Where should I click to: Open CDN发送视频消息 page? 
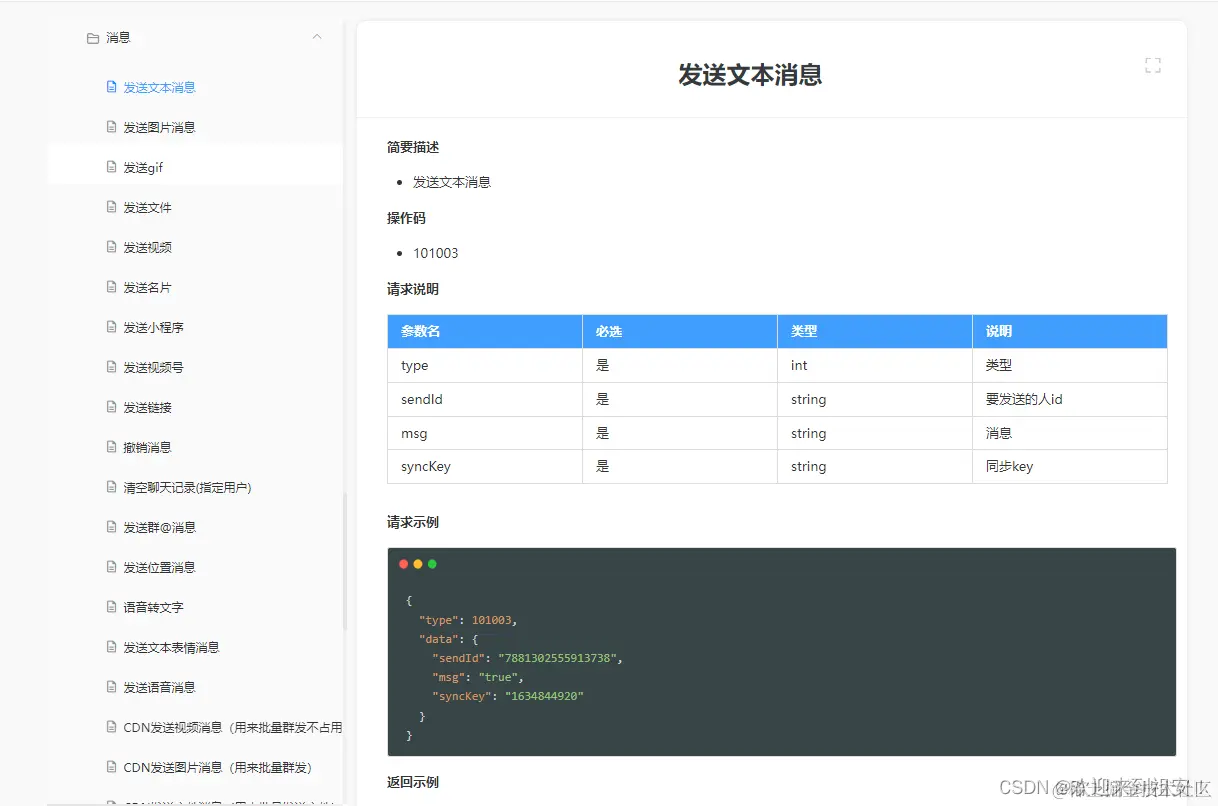[x=232, y=727]
